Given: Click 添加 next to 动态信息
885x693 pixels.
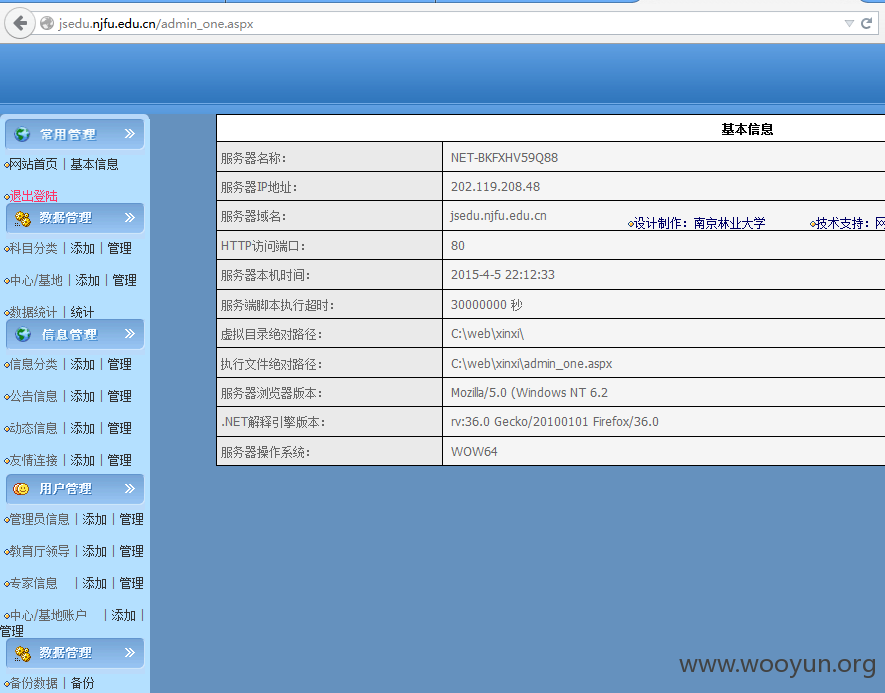Looking at the screenshot, I should 82,428.
